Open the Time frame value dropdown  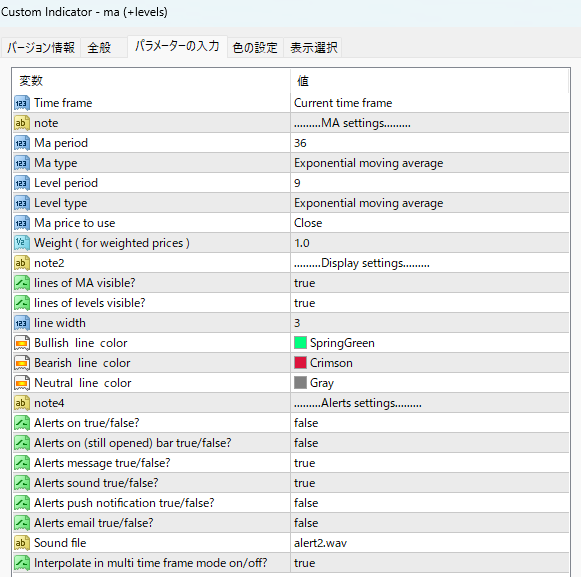(x=430, y=103)
